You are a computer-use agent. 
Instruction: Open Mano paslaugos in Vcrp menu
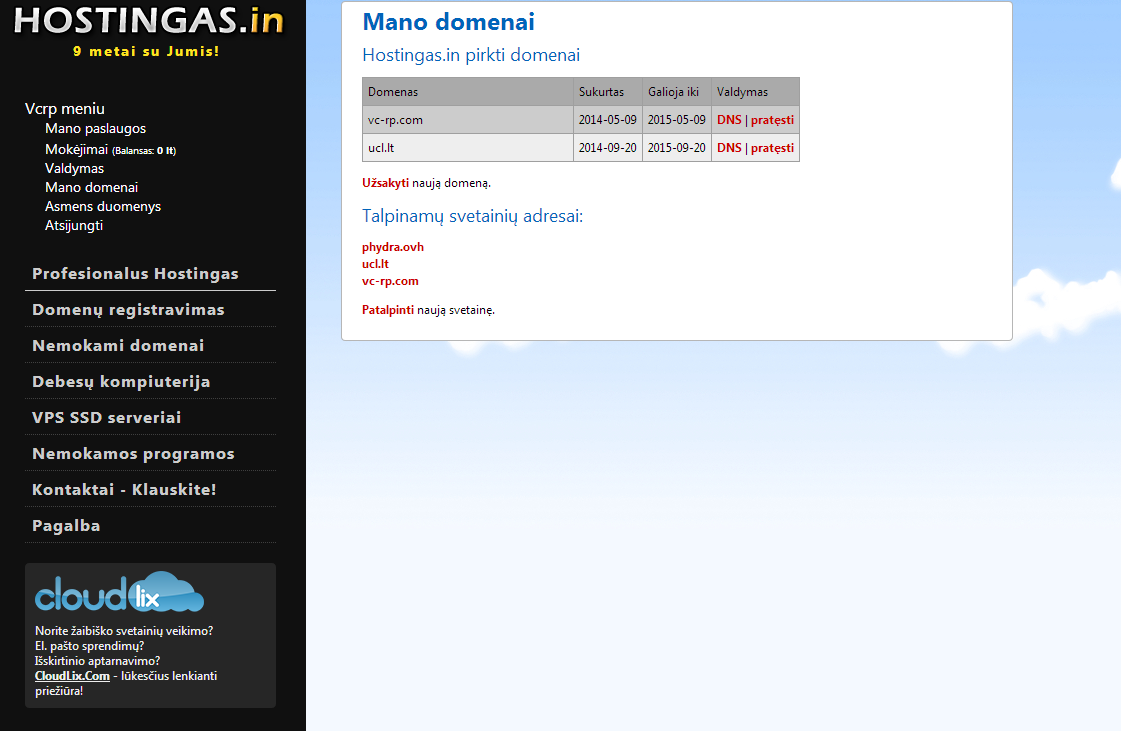pos(95,129)
